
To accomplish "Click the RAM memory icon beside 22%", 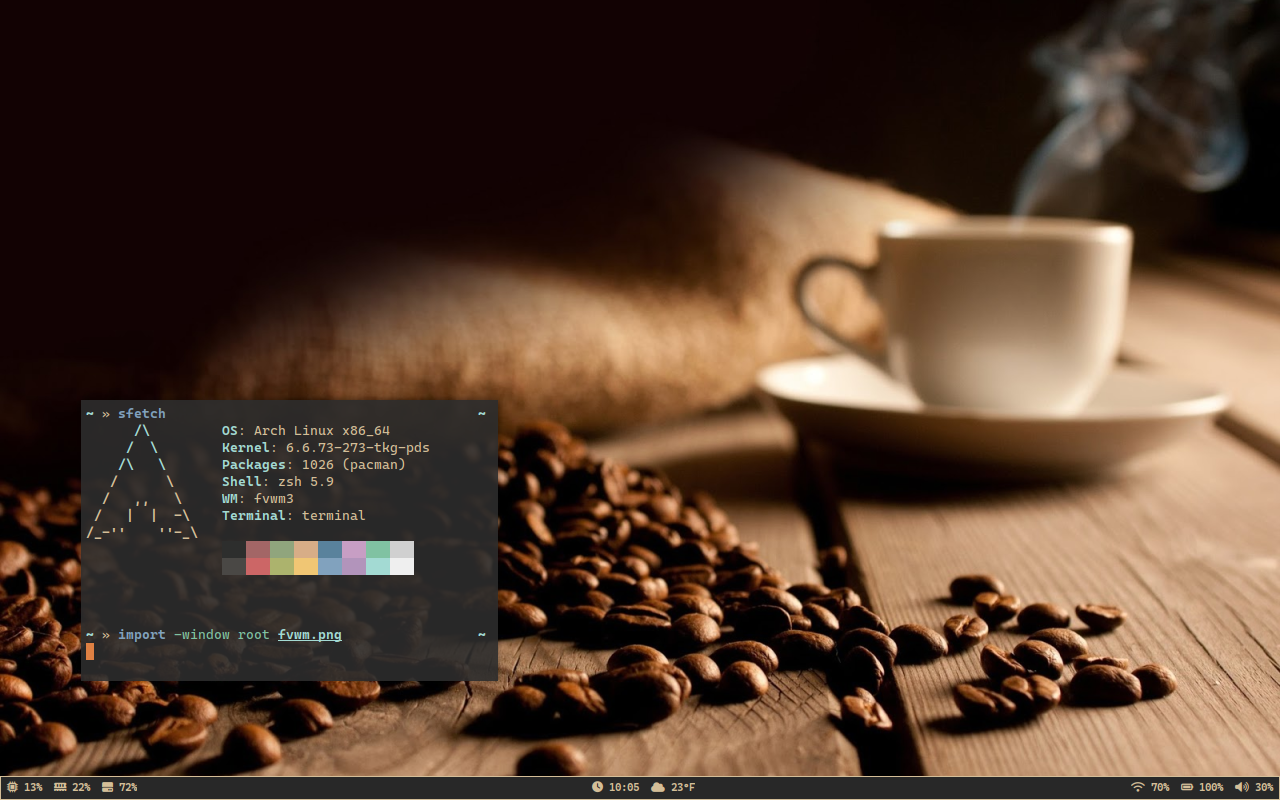I will [x=60, y=787].
